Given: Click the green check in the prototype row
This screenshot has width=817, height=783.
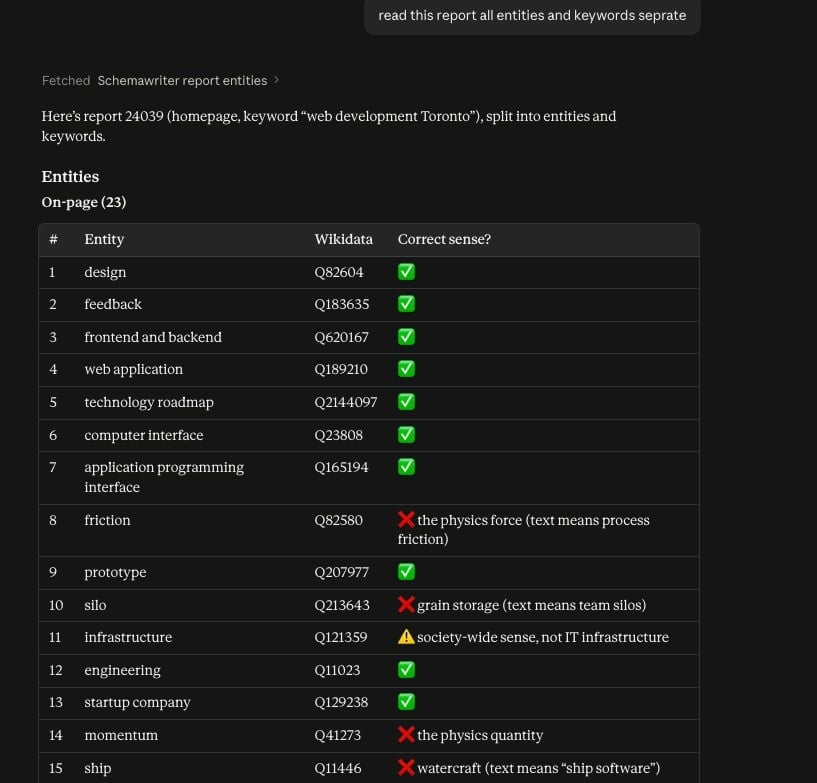Looking at the screenshot, I should 406,572.
